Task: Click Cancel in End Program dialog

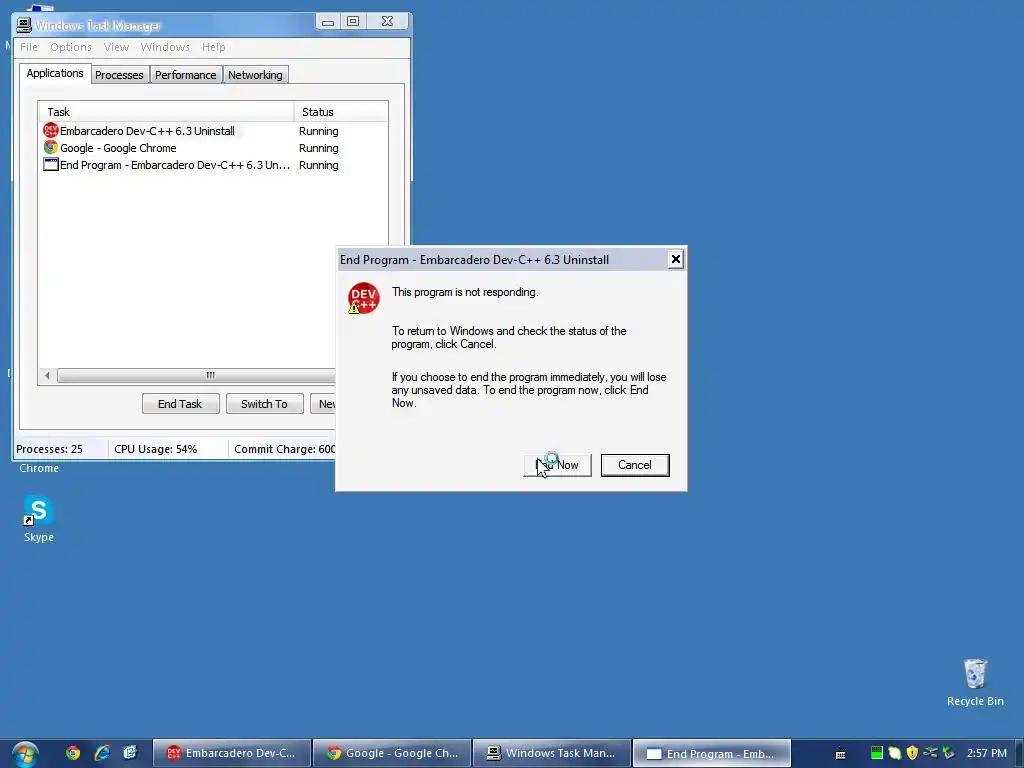Action: click(x=635, y=465)
